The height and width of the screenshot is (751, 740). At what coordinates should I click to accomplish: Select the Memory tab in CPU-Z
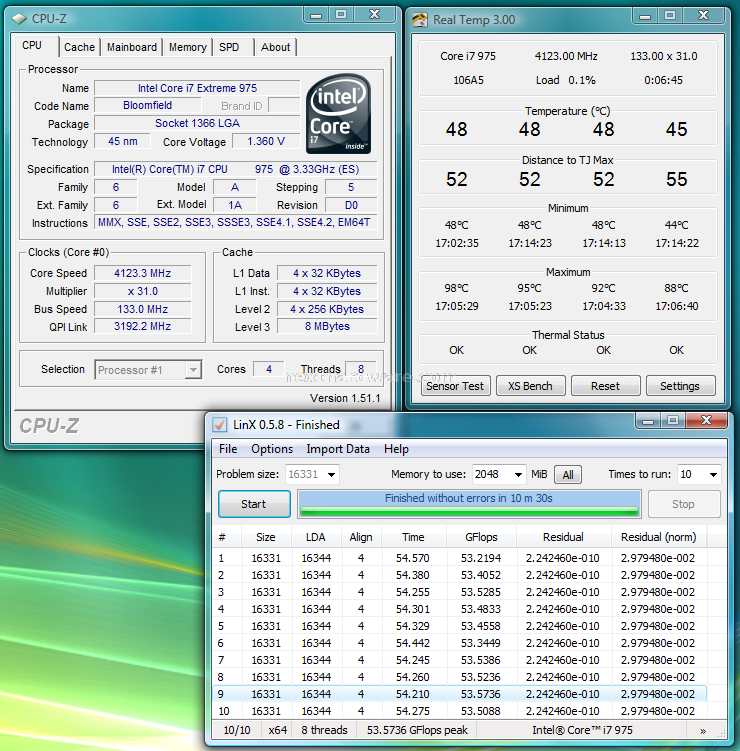click(188, 47)
